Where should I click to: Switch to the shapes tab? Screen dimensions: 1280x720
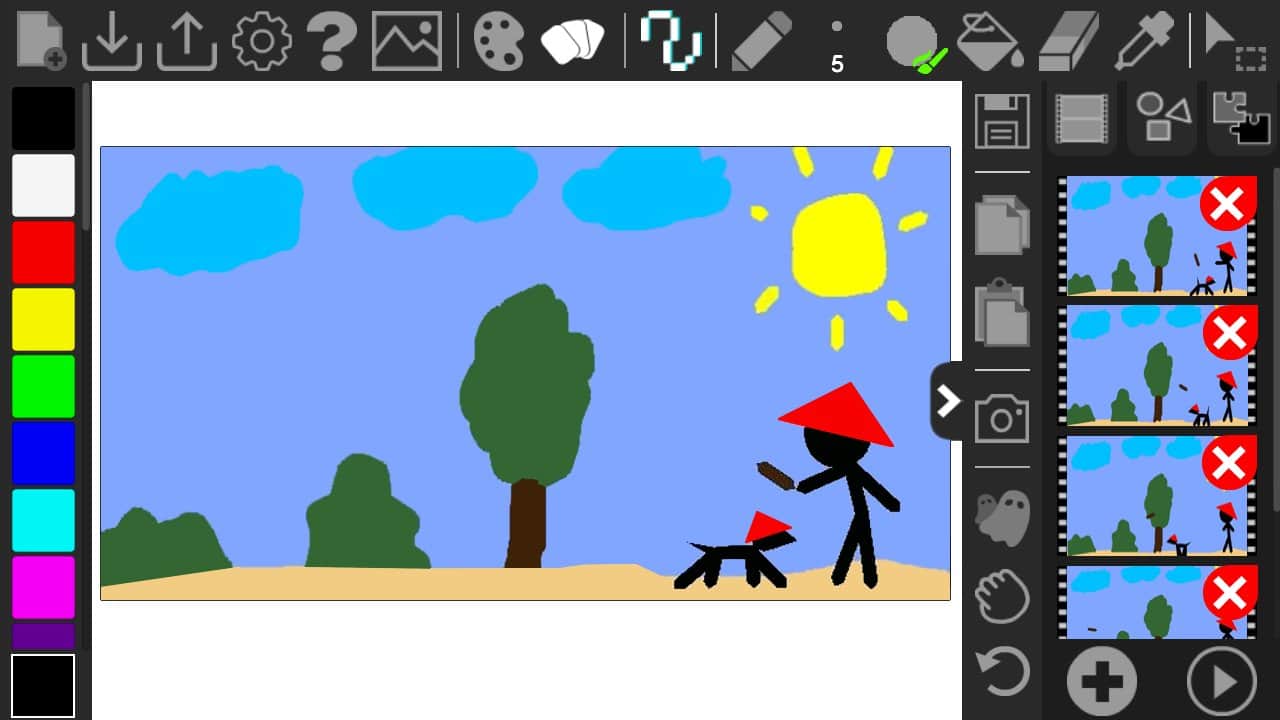pos(1162,119)
